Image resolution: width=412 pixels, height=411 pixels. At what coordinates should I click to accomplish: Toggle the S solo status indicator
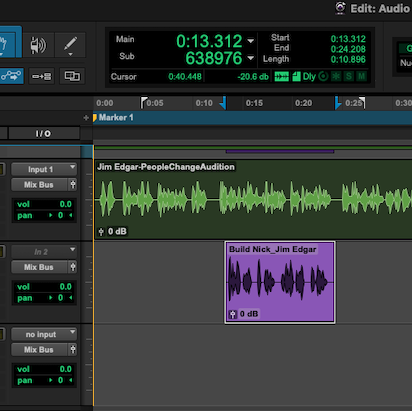point(349,76)
